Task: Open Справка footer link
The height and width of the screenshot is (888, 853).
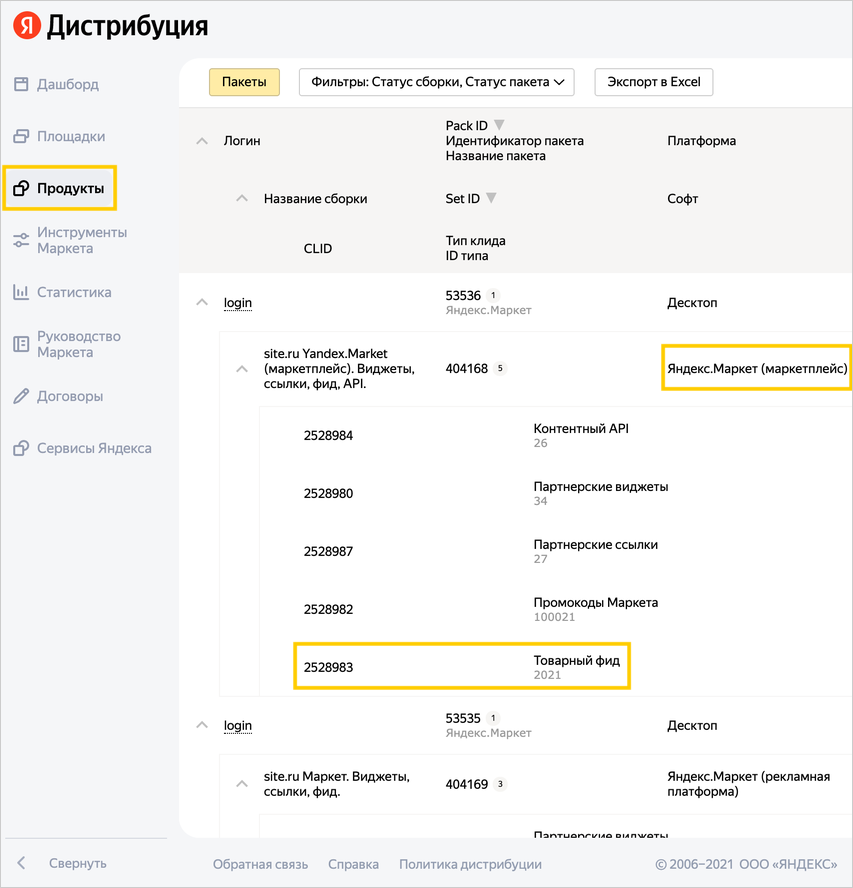Action: tap(353, 864)
